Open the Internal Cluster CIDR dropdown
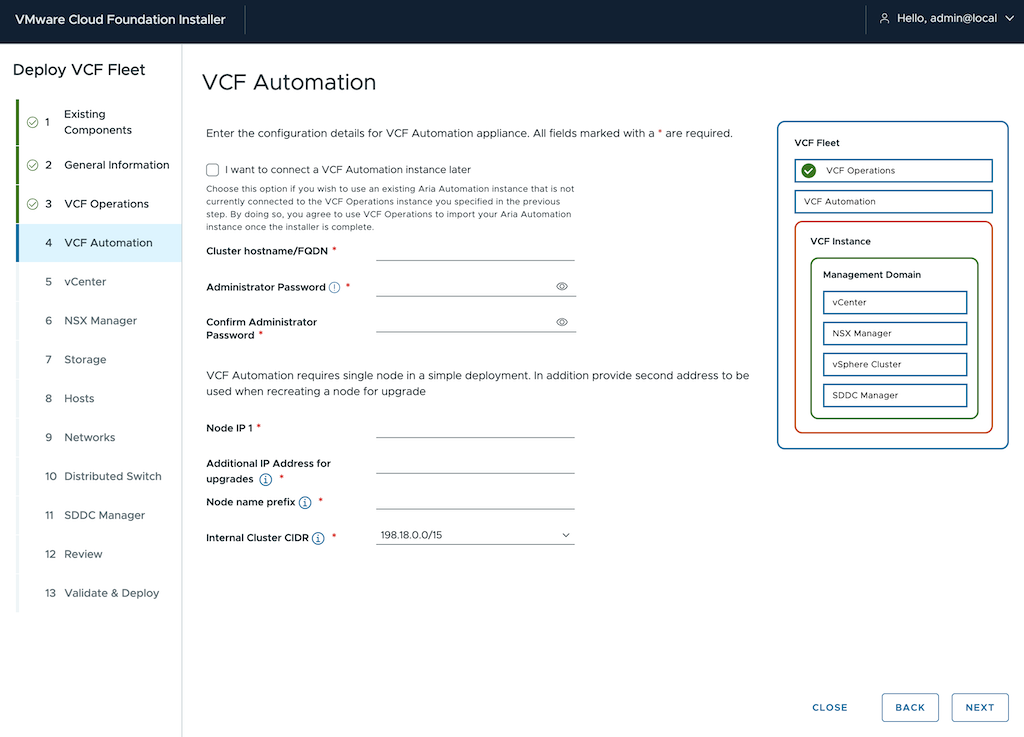The width and height of the screenshot is (1024, 737). pos(475,535)
